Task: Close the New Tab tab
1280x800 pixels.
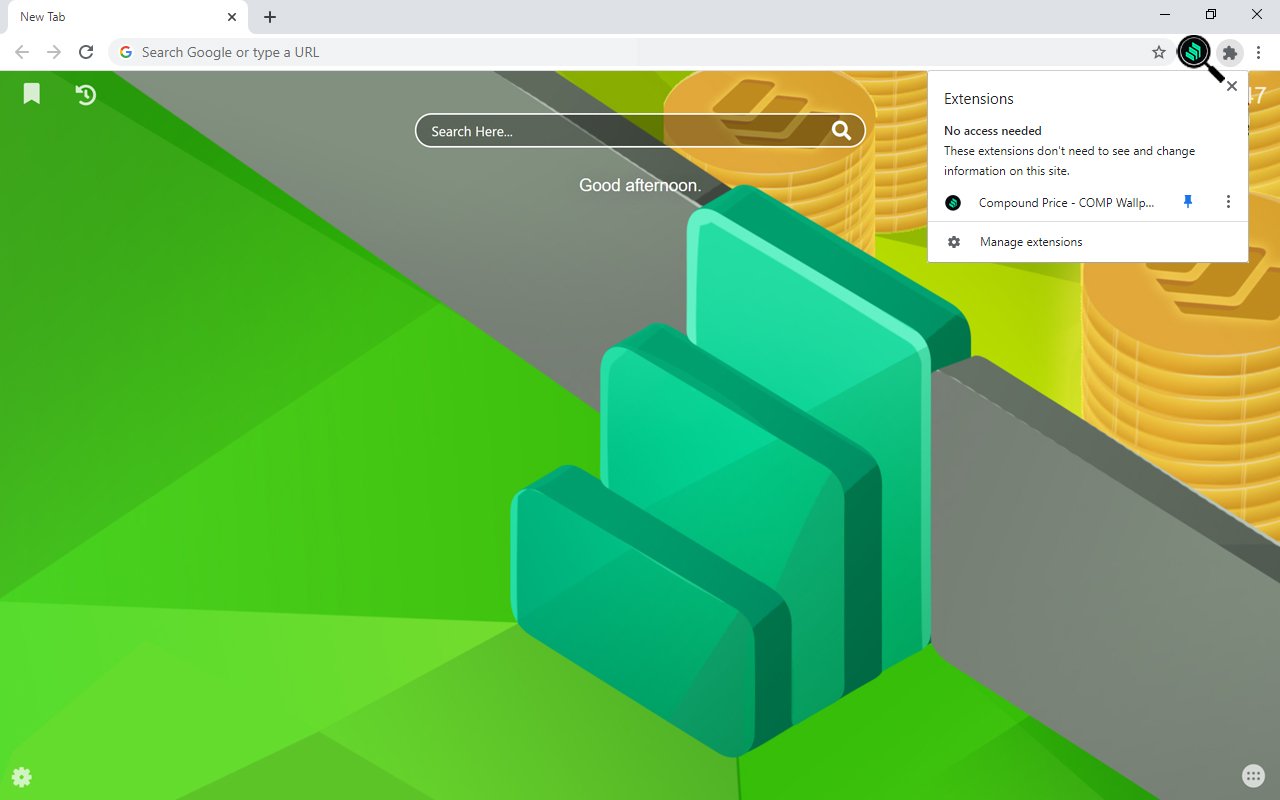Action: click(232, 17)
